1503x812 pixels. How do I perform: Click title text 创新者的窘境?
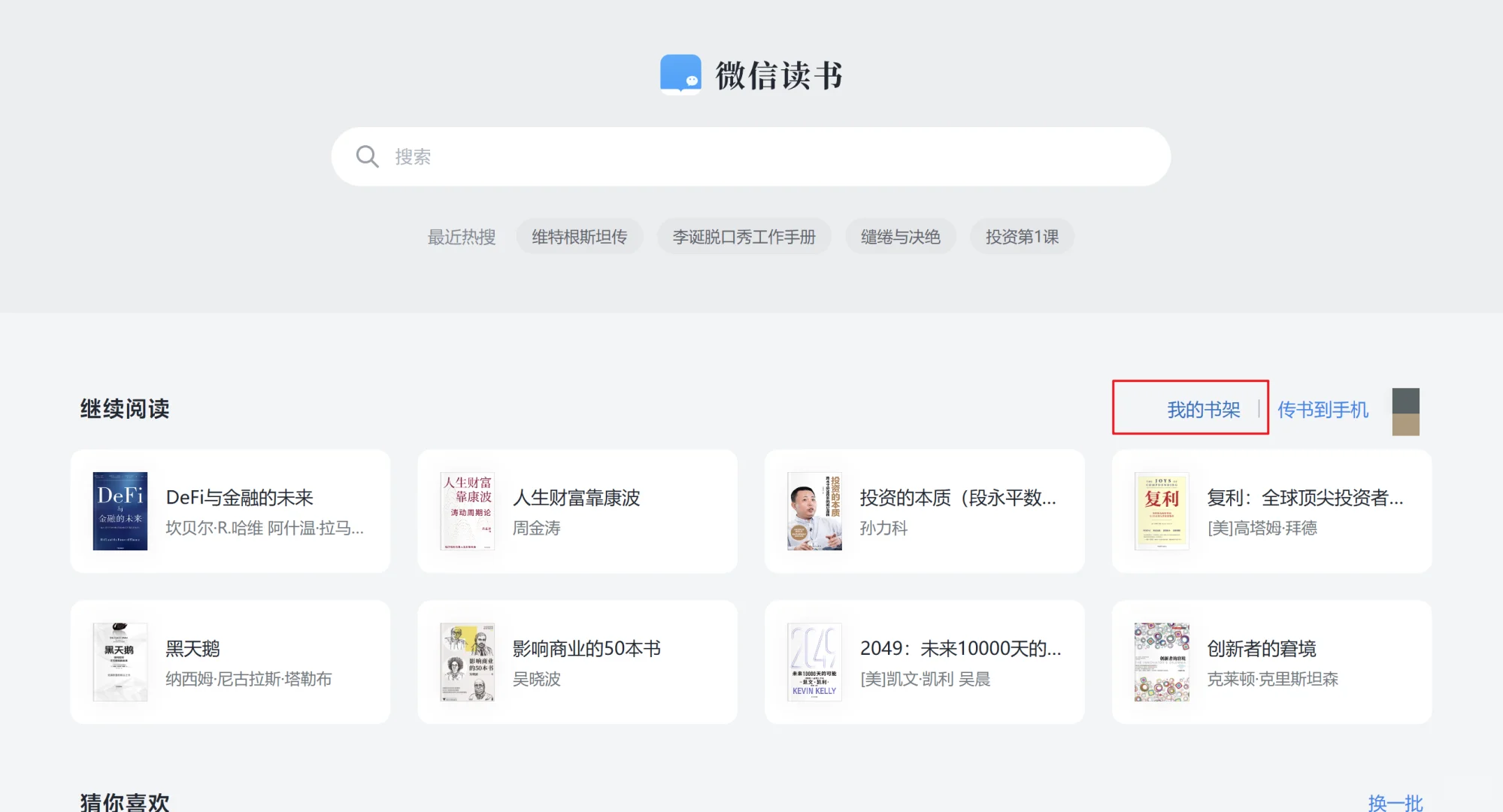(1262, 649)
